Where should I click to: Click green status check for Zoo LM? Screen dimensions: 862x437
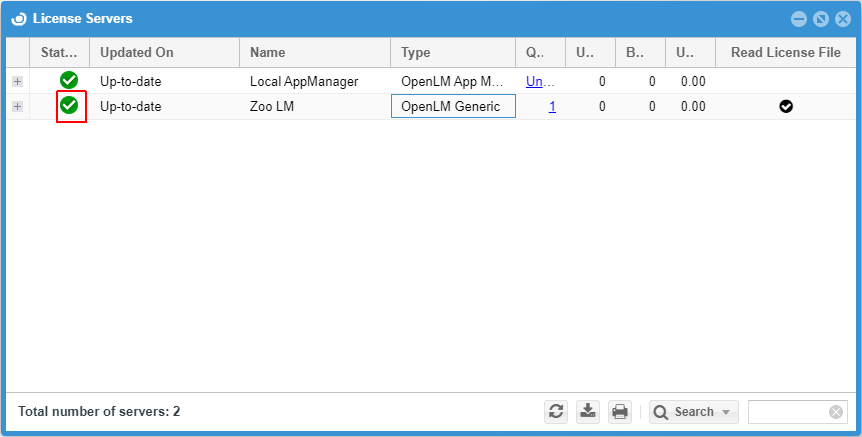tap(69, 106)
